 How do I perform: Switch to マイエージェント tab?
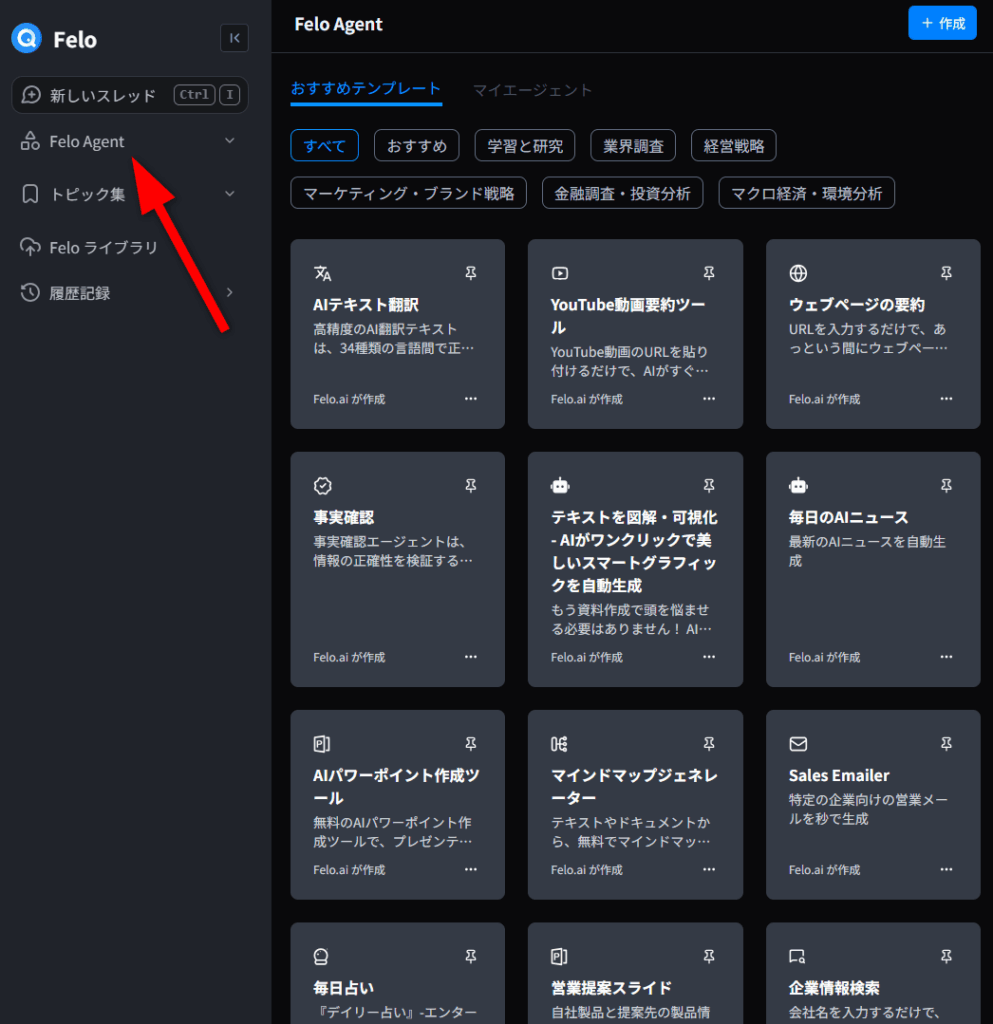click(x=532, y=89)
